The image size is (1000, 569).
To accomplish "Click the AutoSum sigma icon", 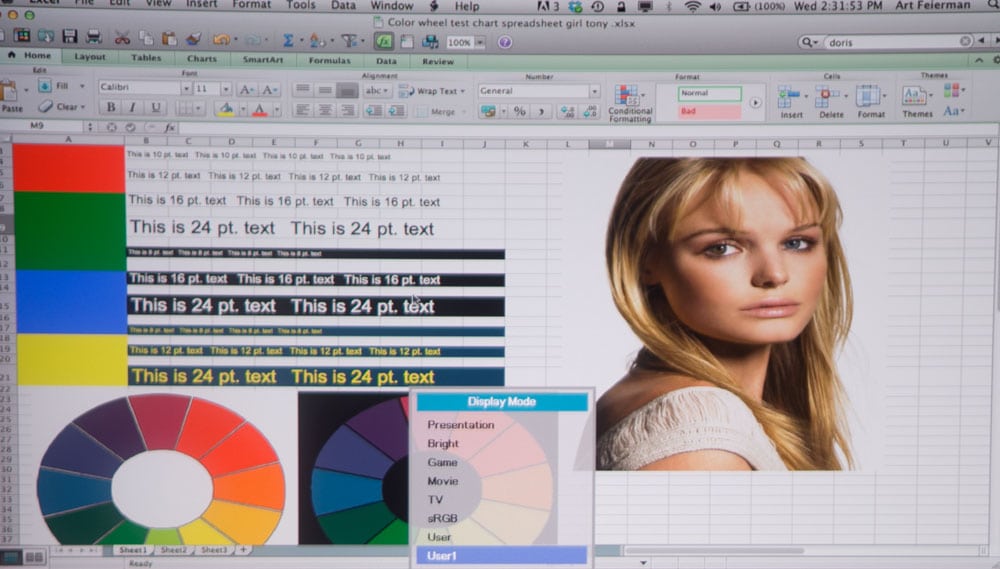I will (288, 41).
